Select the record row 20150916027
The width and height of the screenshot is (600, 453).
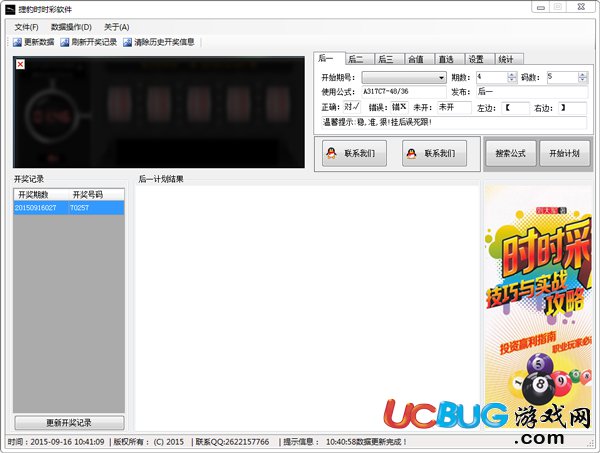[x=69, y=208]
